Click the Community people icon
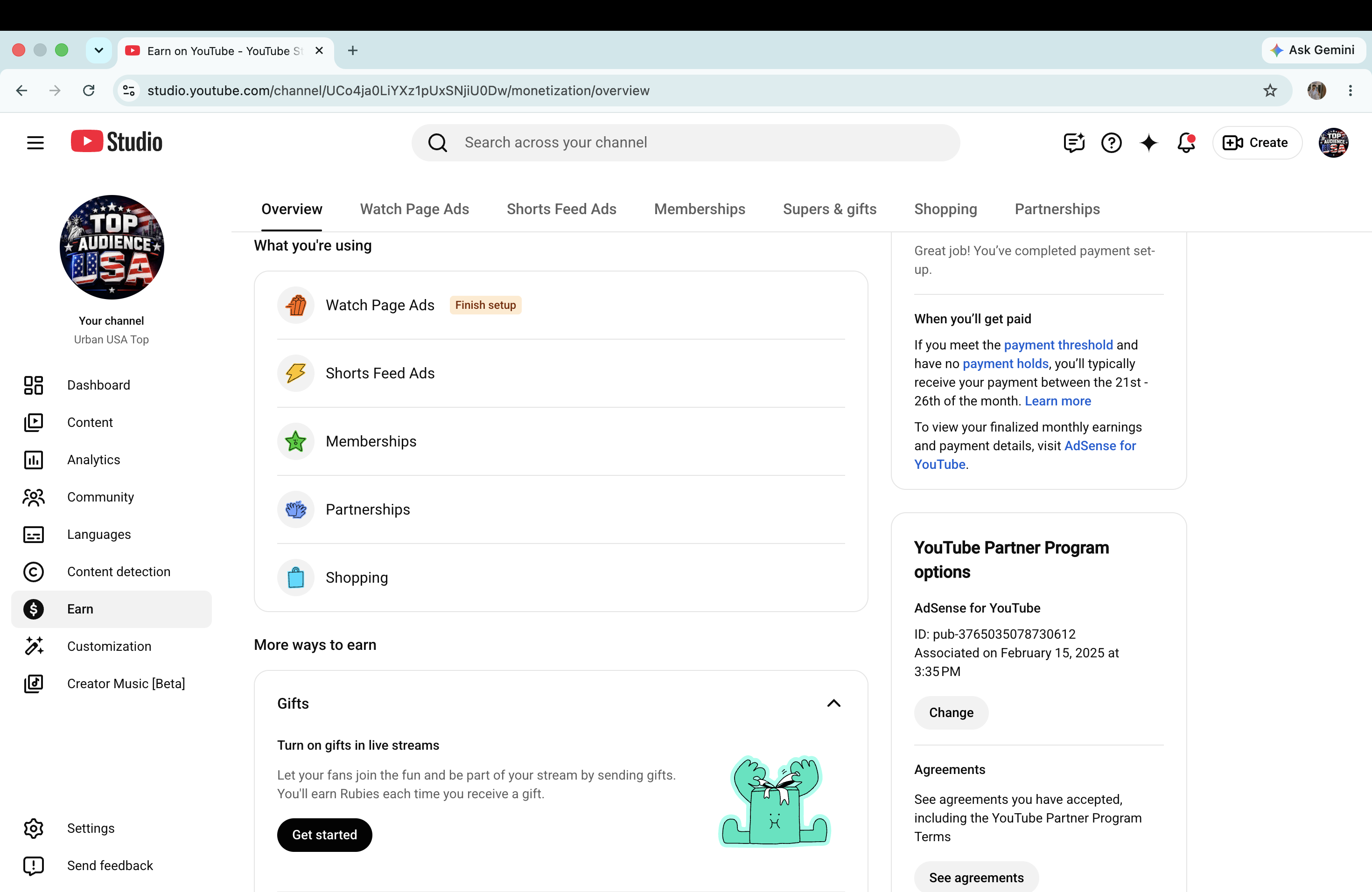The width and height of the screenshot is (1372, 892). click(x=34, y=497)
